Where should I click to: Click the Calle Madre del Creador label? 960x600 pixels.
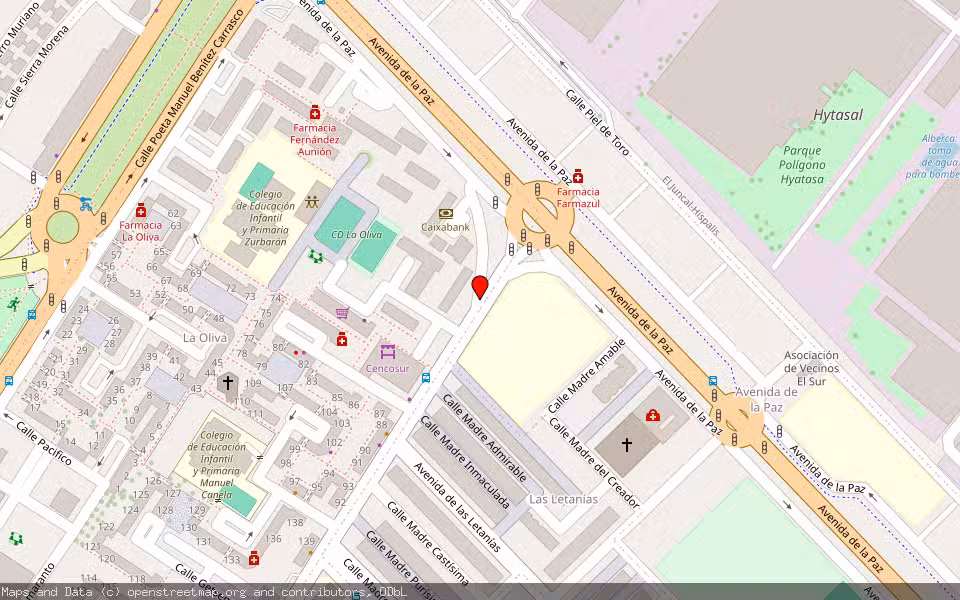click(594, 463)
